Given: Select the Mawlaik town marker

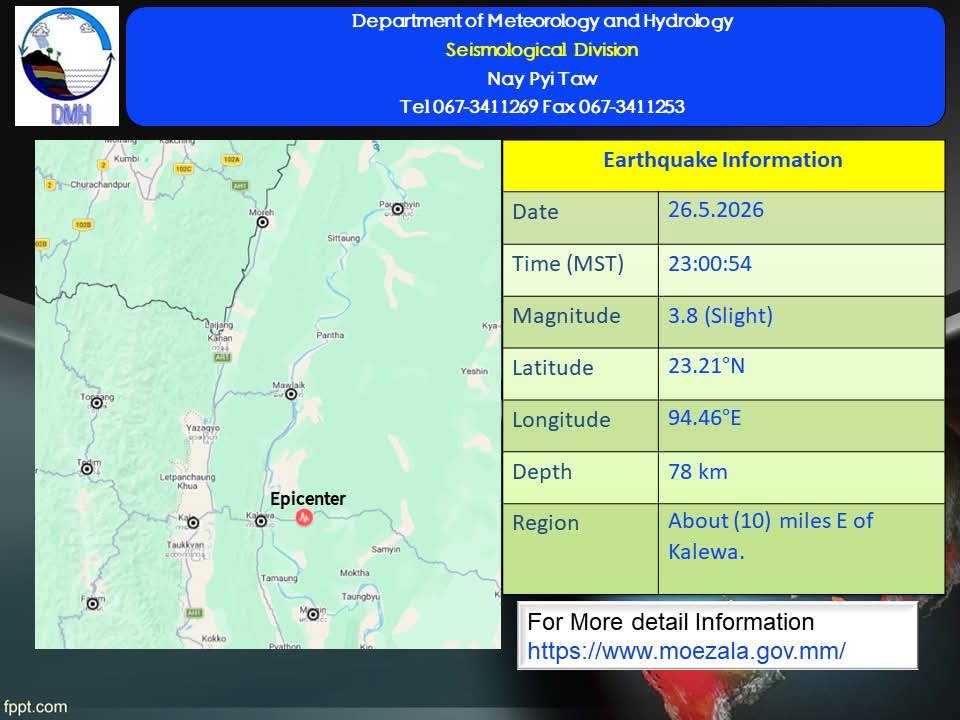Looking at the screenshot, I should 291,394.
